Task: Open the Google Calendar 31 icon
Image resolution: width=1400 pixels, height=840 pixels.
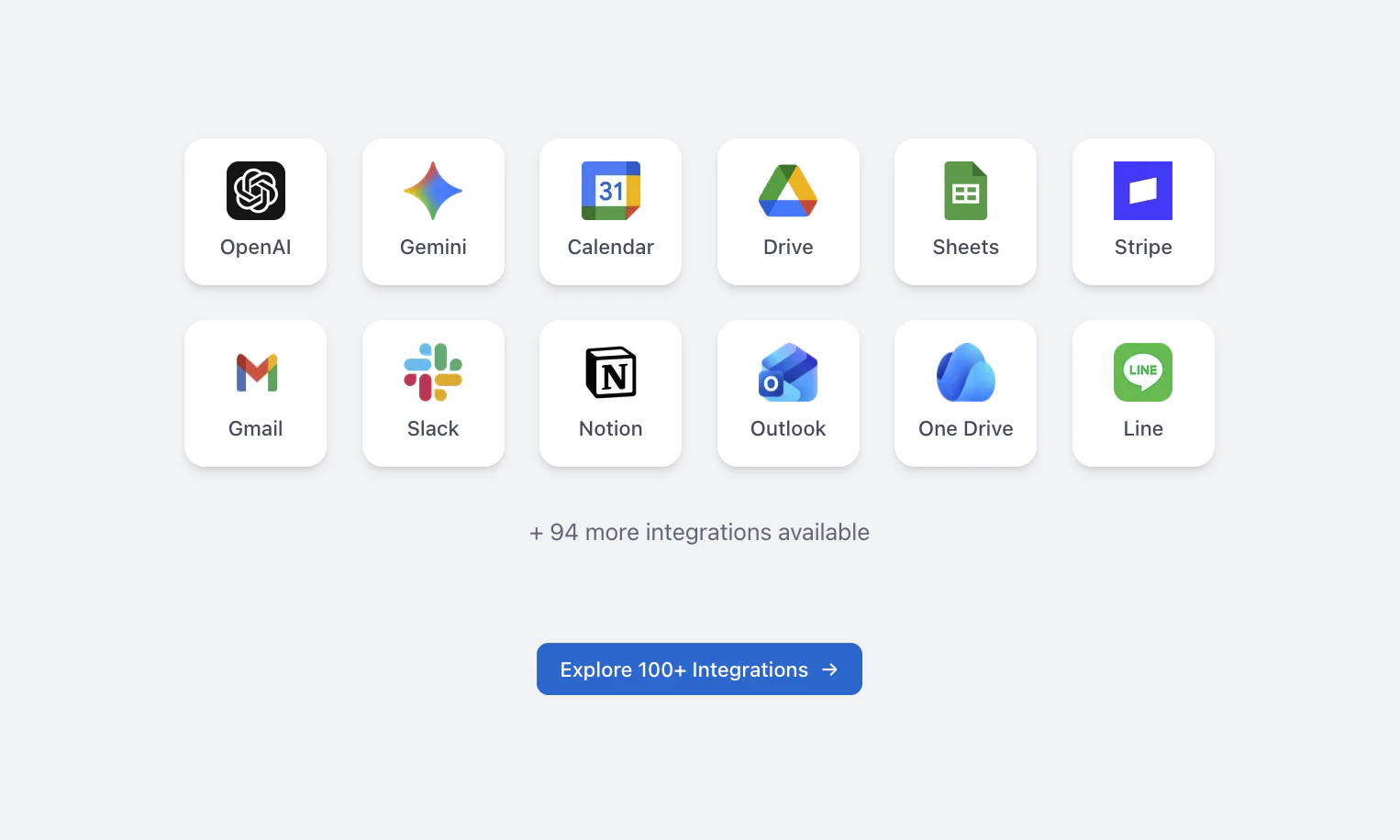Action: [611, 191]
